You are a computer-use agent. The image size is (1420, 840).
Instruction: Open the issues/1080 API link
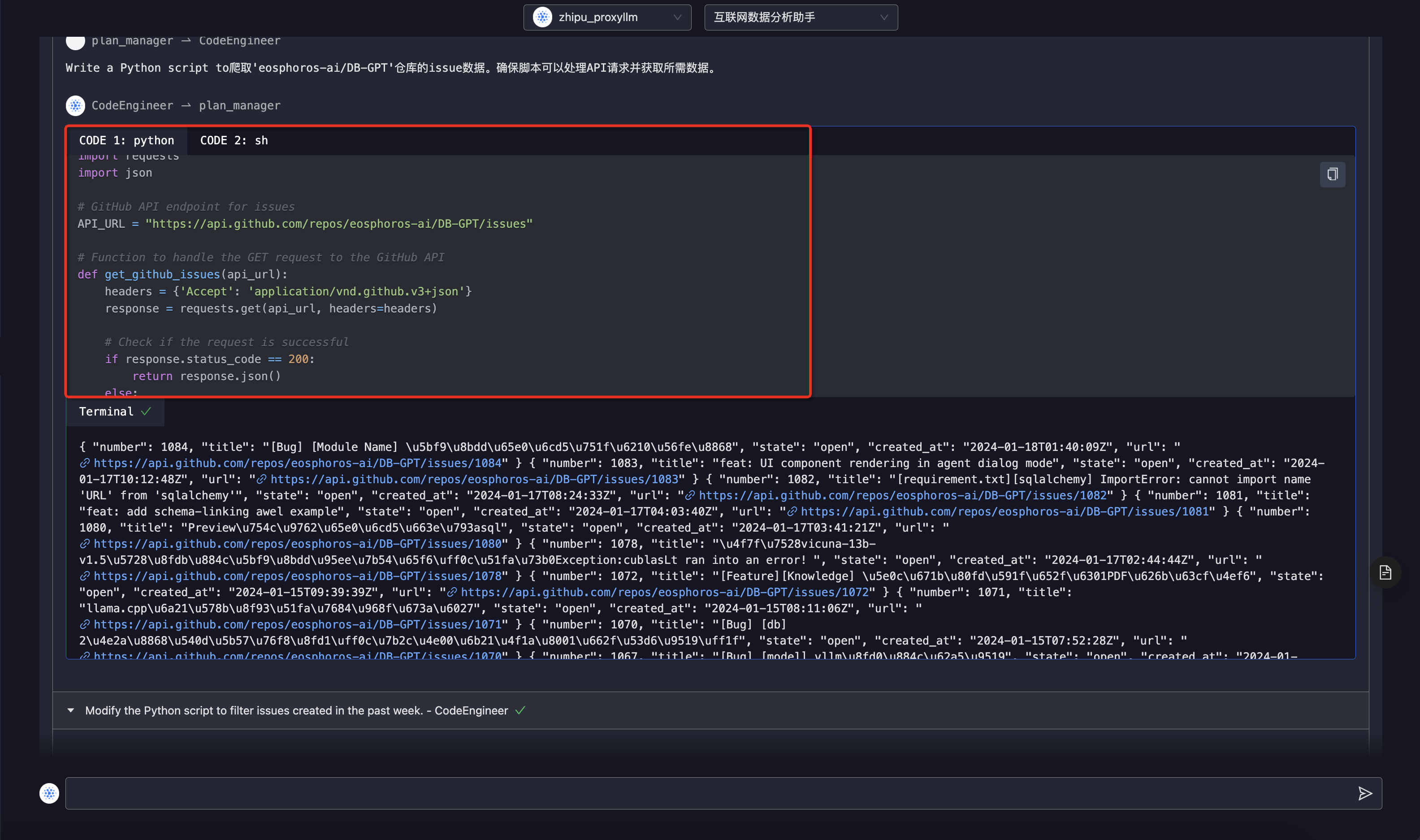coord(297,543)
